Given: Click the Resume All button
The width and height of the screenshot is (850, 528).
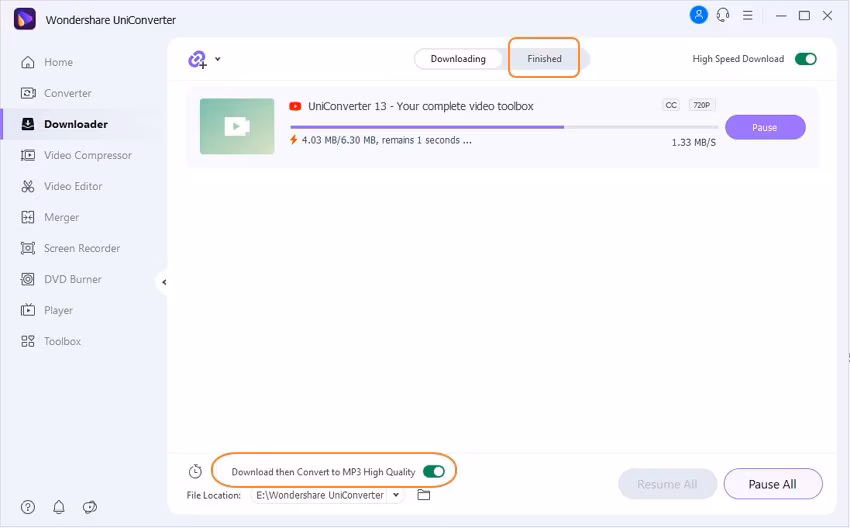Looking at the screenshot, I should pyautogui.click(x=667, y=484).
